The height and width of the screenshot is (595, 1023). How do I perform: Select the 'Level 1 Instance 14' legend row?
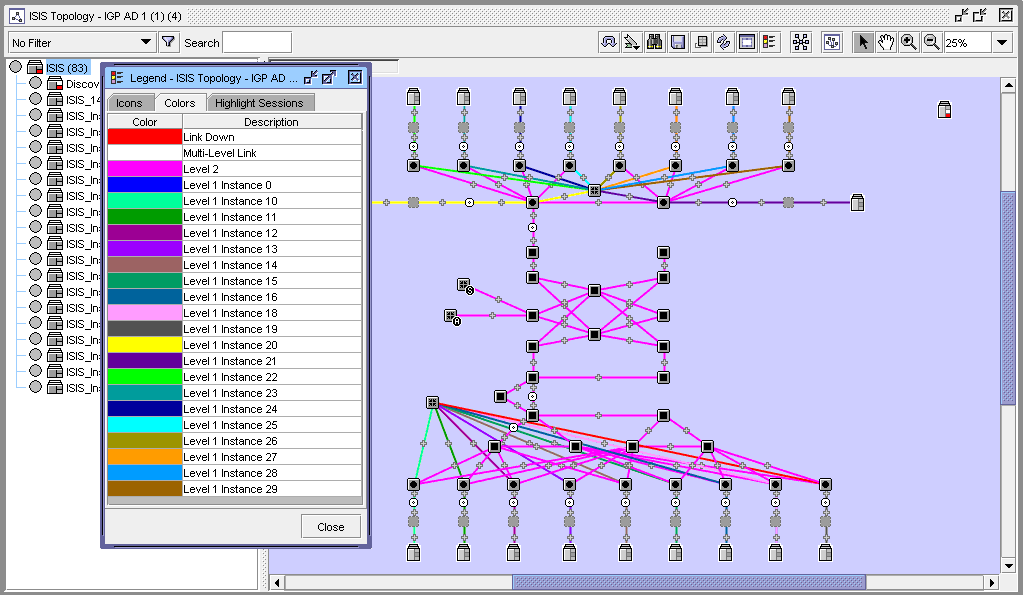coord(235,265)
